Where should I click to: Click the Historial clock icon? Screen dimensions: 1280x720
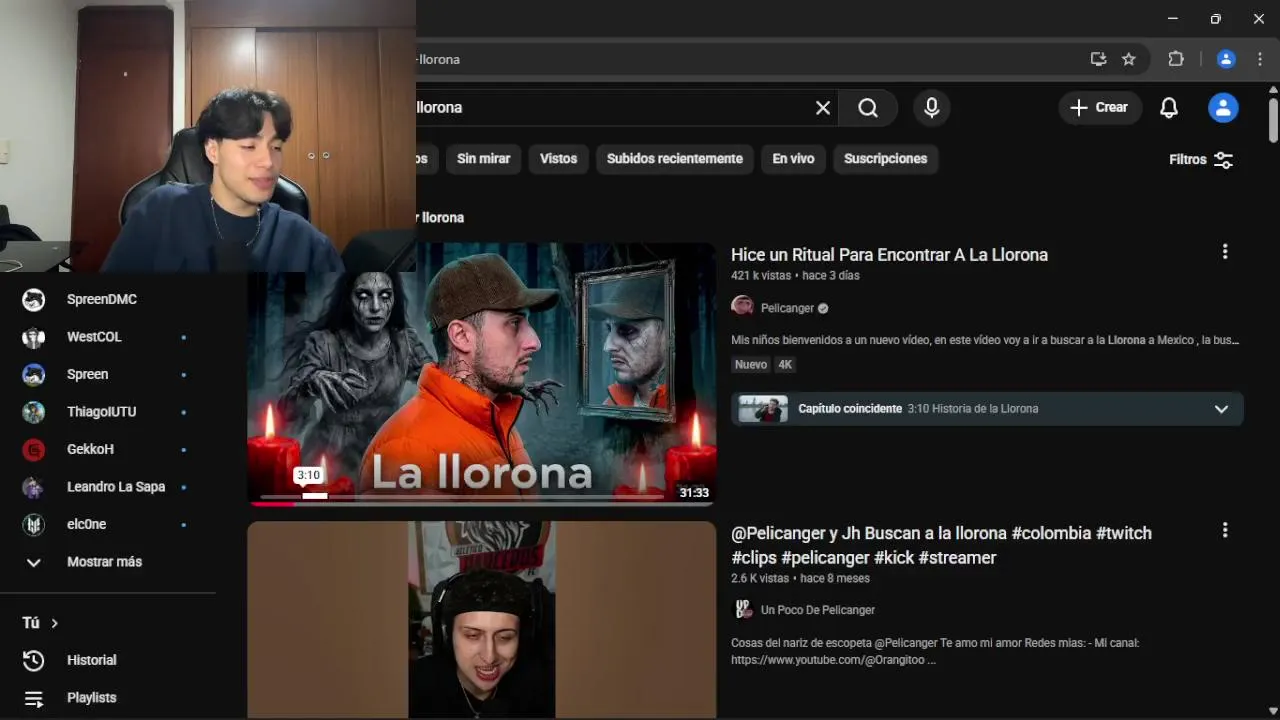(34, 661)
